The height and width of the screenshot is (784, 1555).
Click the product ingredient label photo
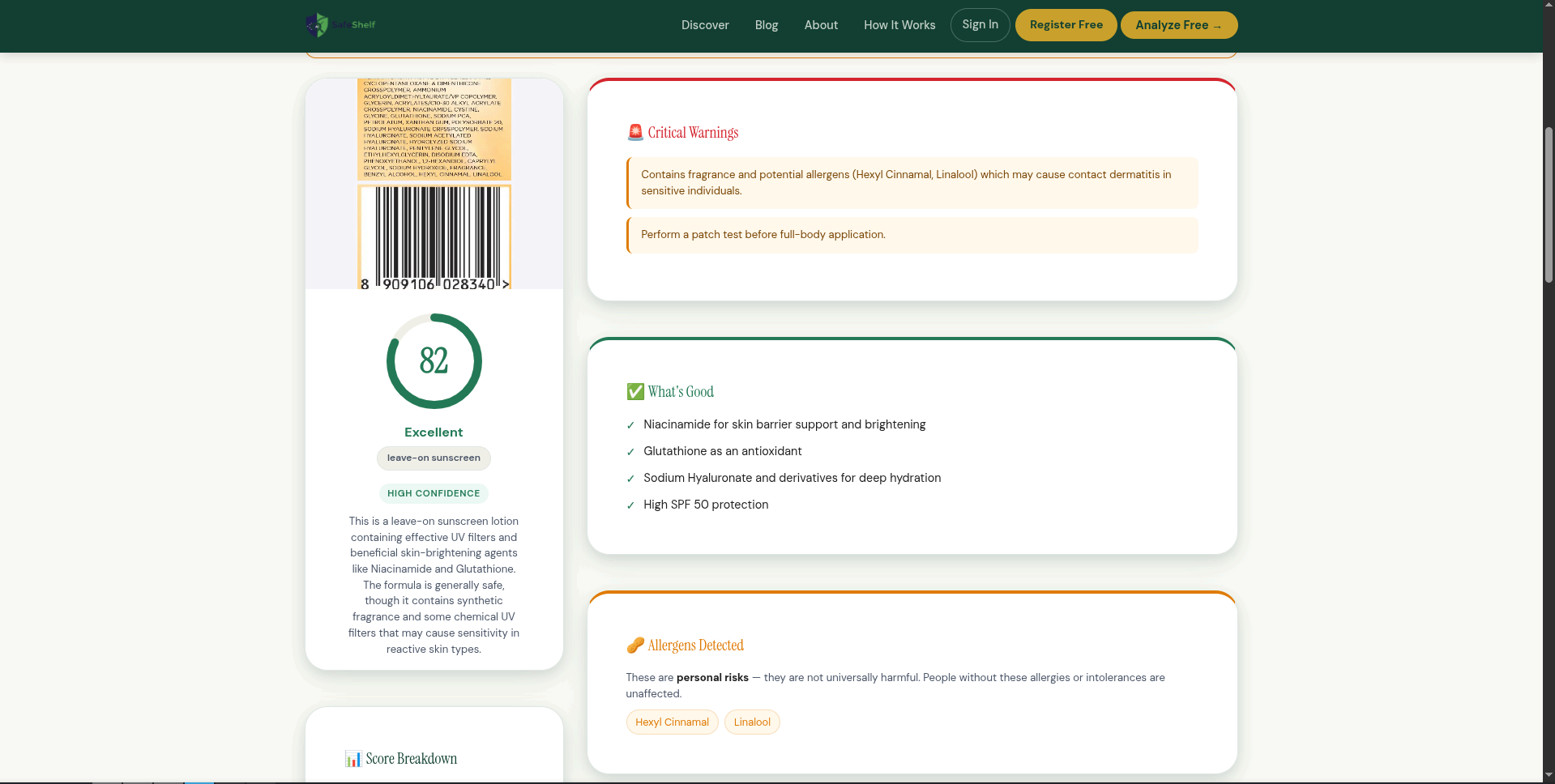(434, 184)
